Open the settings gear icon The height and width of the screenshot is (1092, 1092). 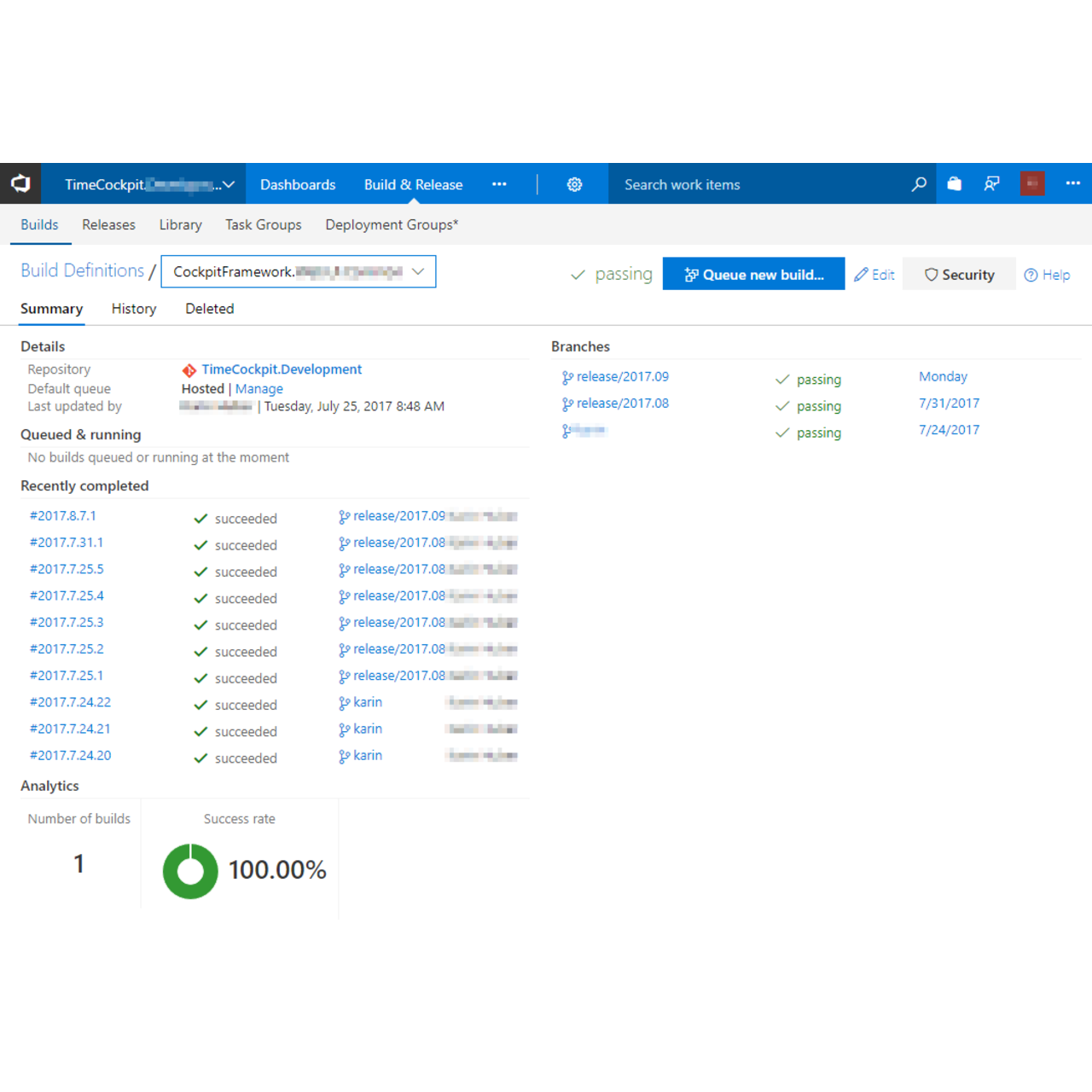574,184
